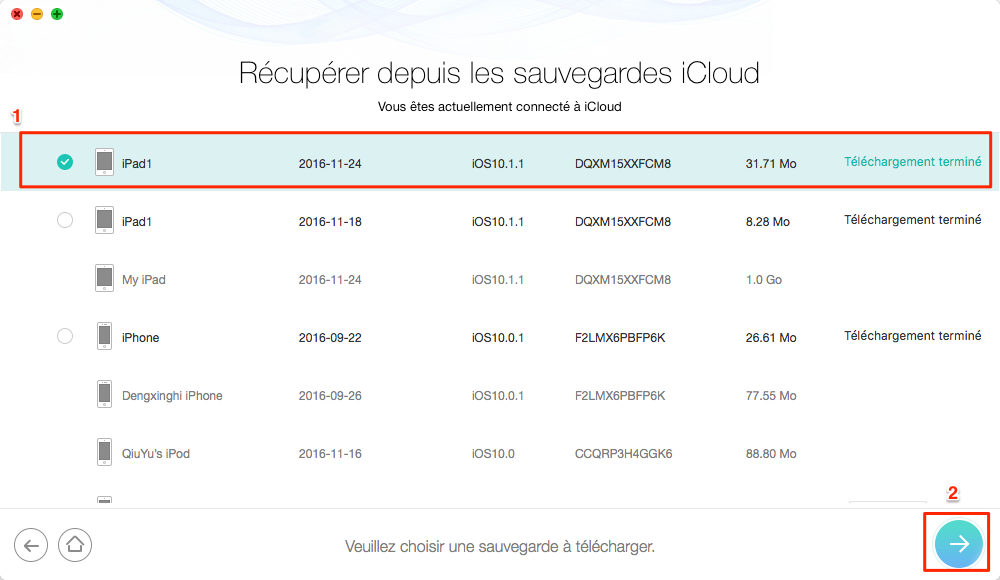
Task: Click device icon of iPad1 2016-11-18 backup
Action: (x=105, y=220)
